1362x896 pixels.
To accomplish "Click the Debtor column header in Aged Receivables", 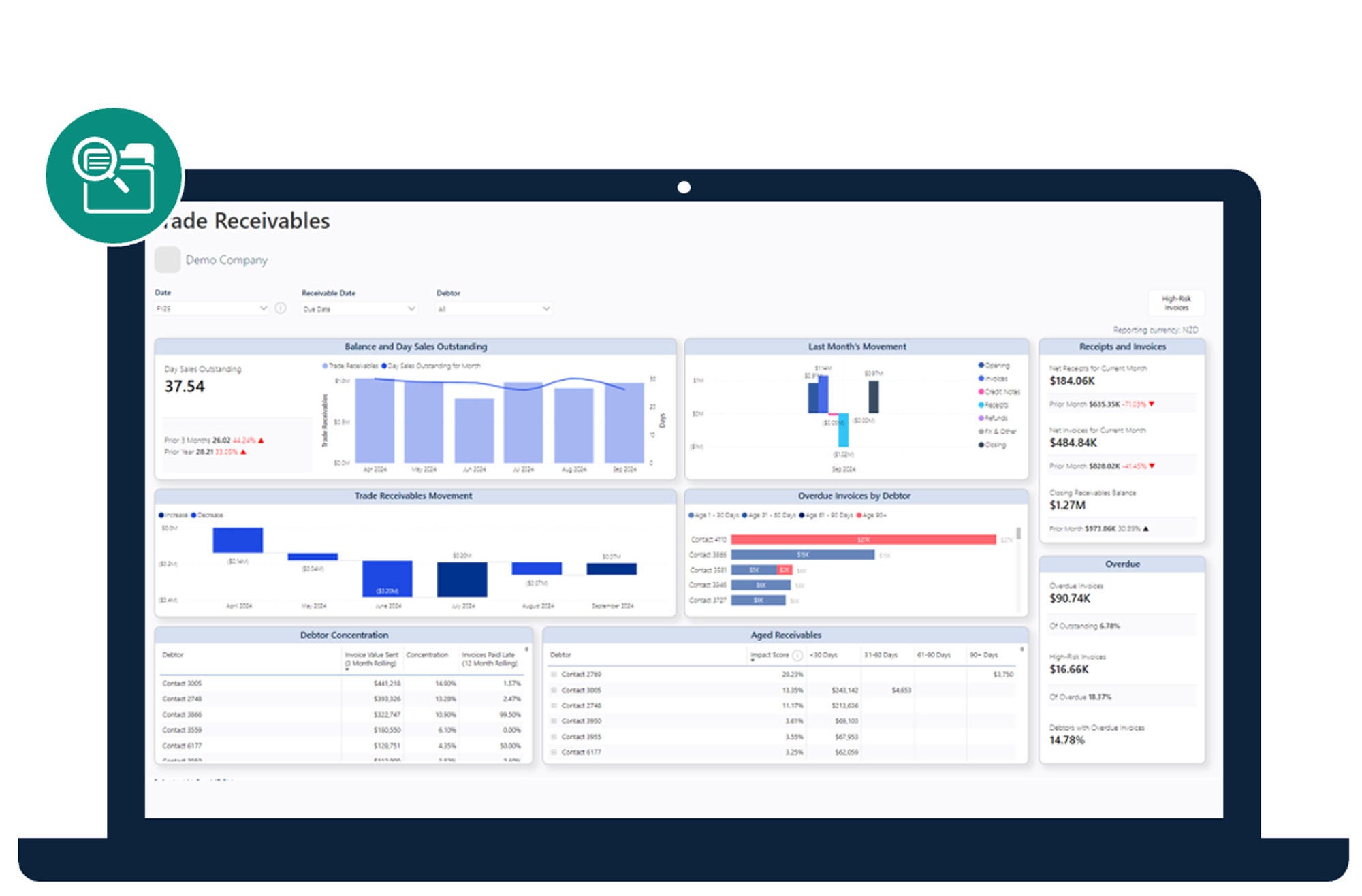I will 560,655.
